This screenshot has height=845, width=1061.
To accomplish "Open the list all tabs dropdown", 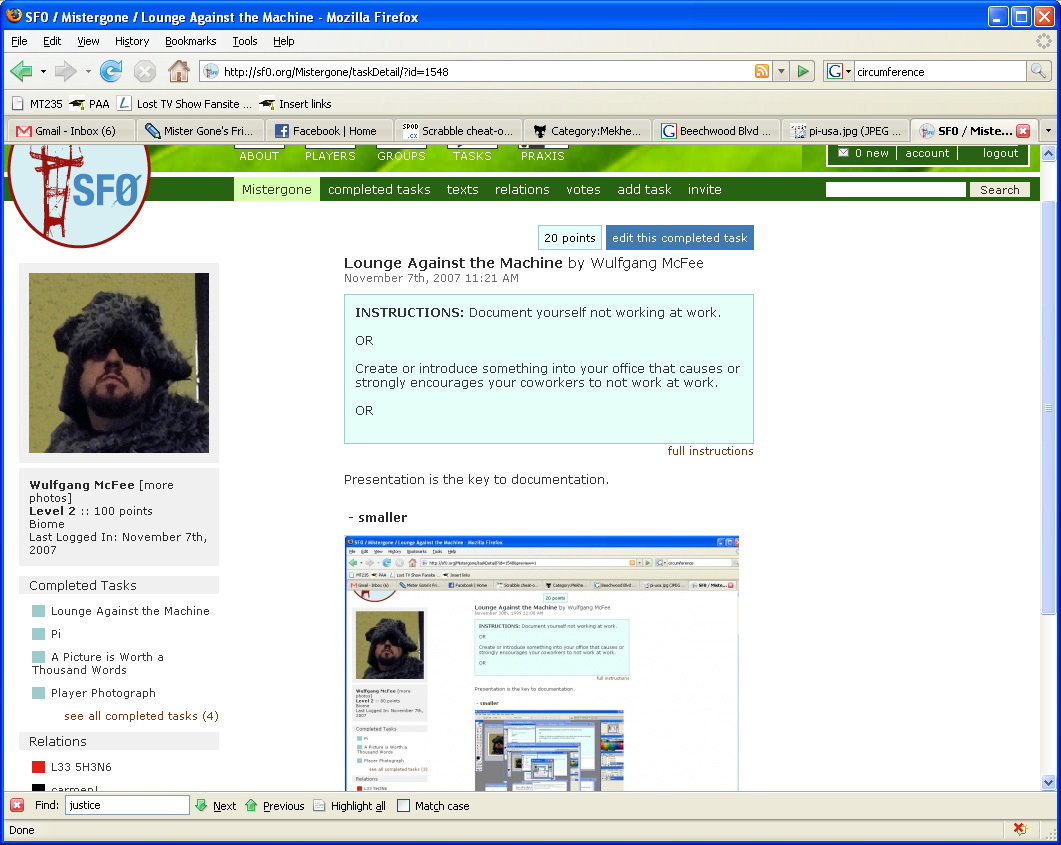I will 1048,131.
